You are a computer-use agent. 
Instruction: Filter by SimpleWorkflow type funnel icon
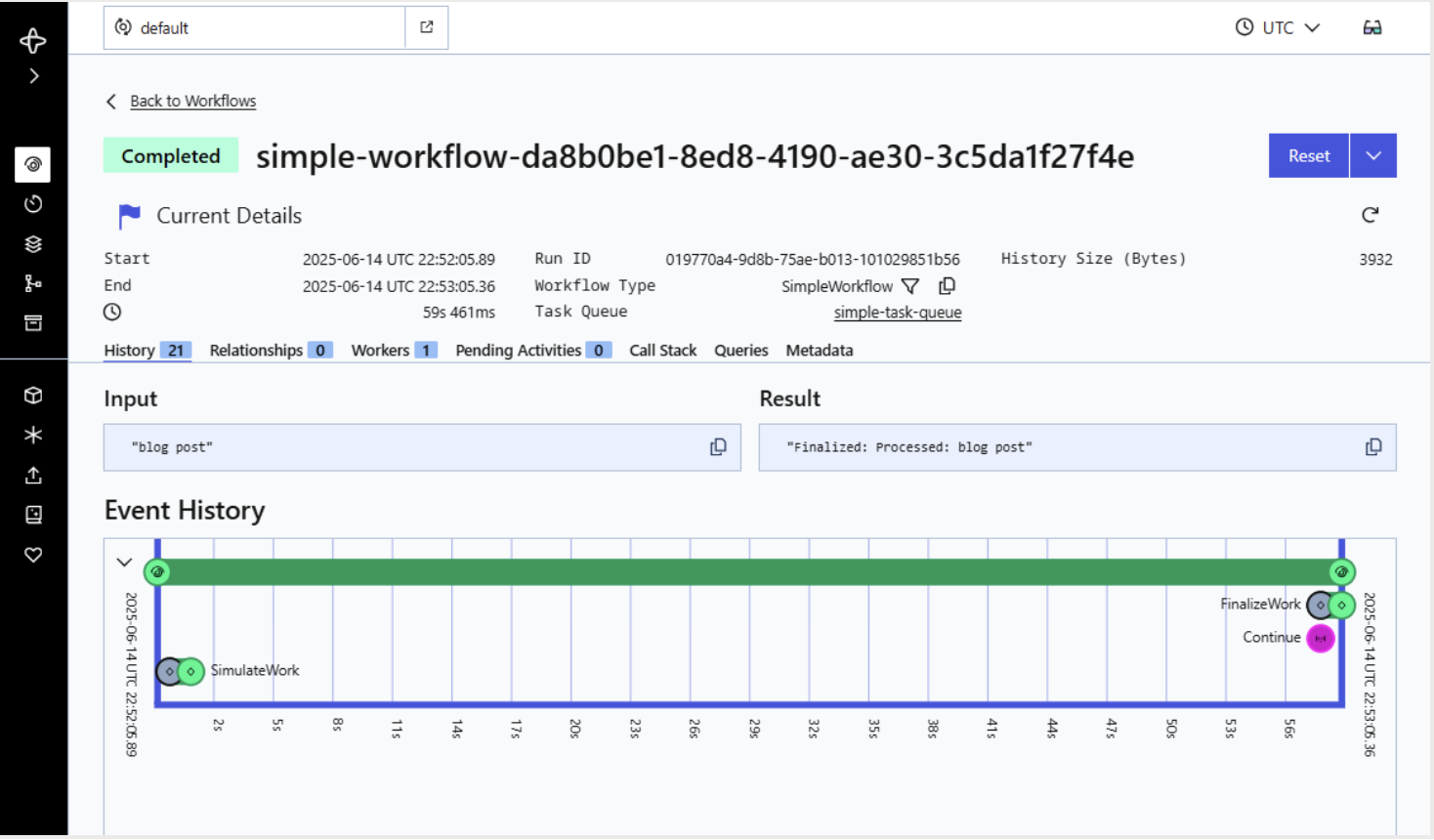coord(910,286)
